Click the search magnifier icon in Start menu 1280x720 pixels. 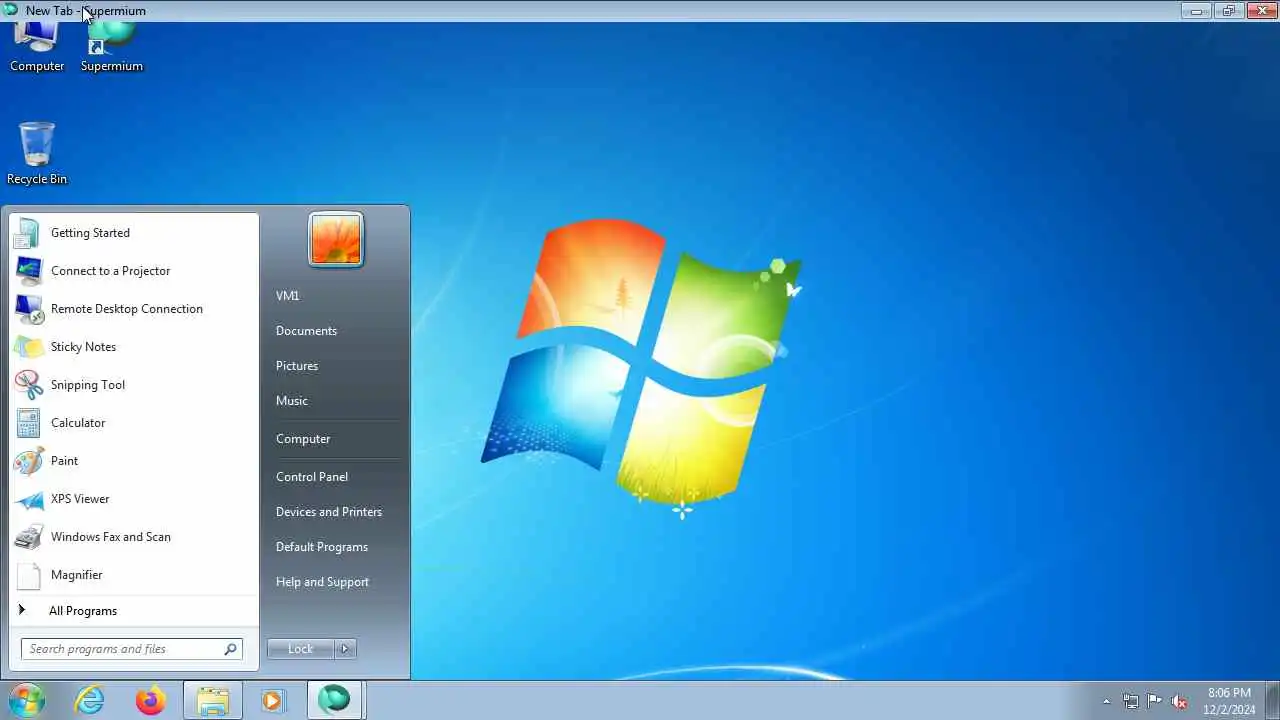click(x=231, y=649)
